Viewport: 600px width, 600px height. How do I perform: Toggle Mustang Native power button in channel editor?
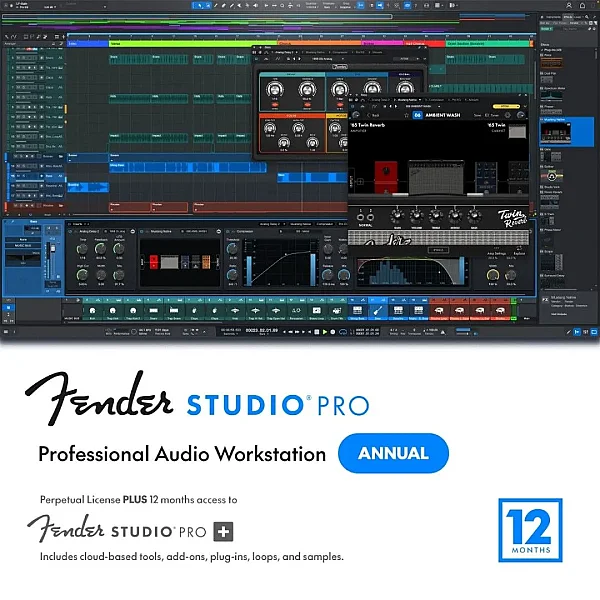pos(142,232)
